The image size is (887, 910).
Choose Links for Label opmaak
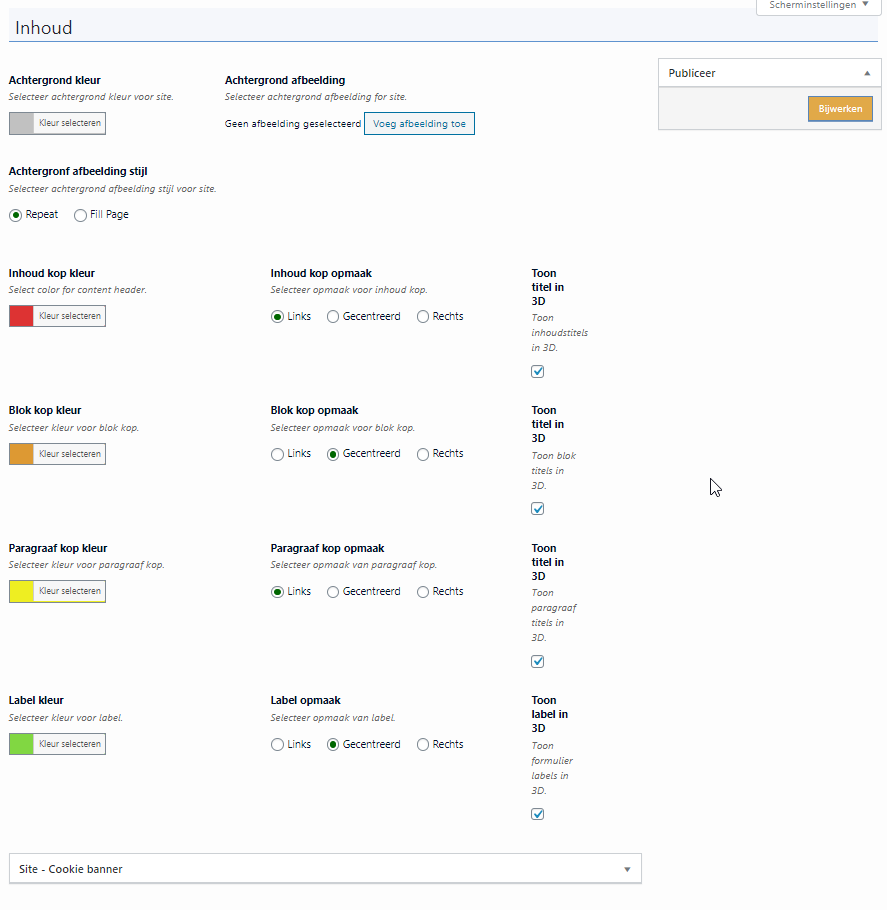[277, 745]
